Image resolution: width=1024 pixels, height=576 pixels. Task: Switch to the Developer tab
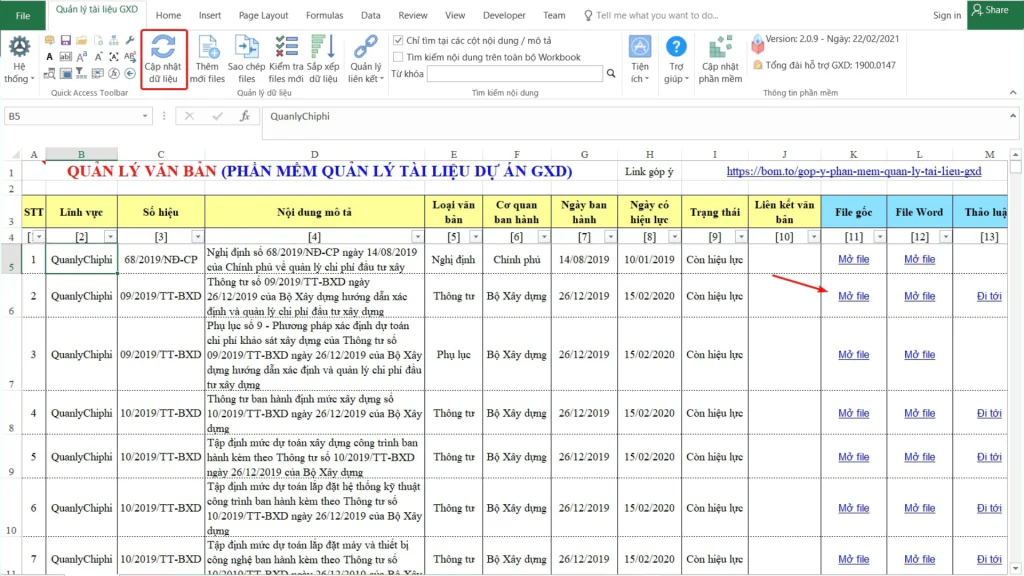(504, 15)
